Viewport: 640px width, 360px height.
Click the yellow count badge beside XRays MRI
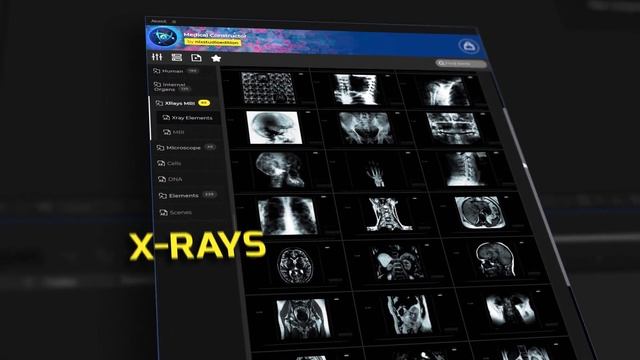coord(204,103)
